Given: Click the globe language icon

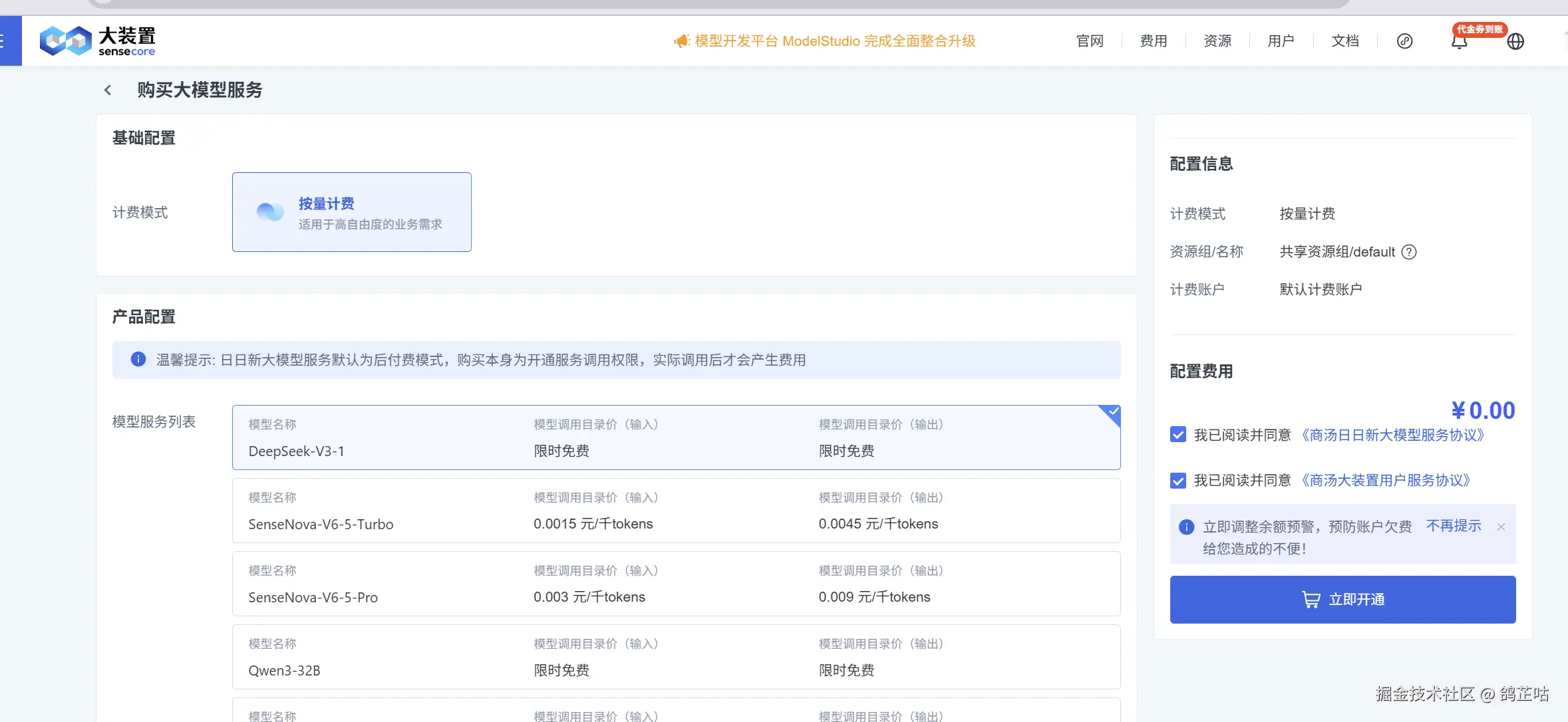Looking at the screenshot, I should tap(1515, 42).
